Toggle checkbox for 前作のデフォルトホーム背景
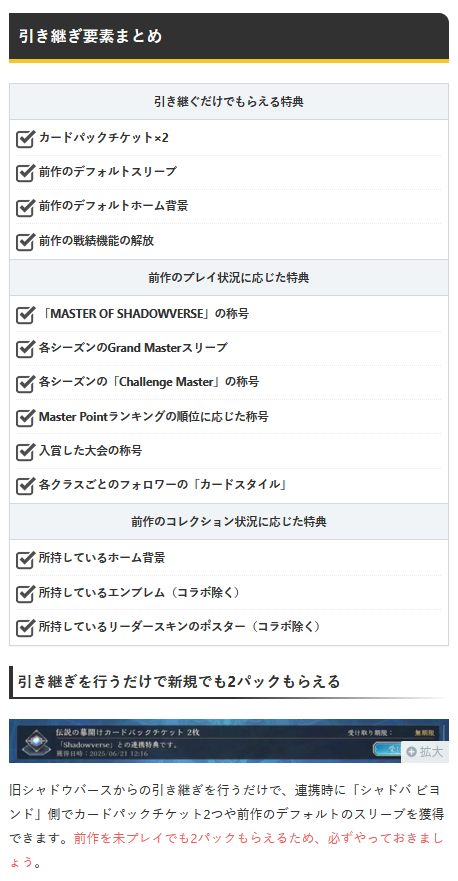Viewport: 458px width, 881px height. (25, 207)
